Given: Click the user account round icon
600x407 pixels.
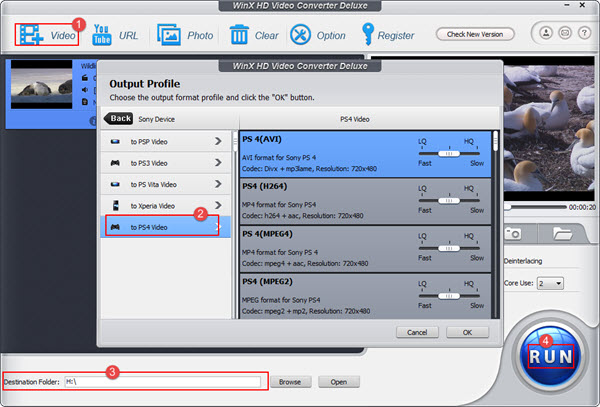Looking at the screenshot, I should click(x=546, y=33).
